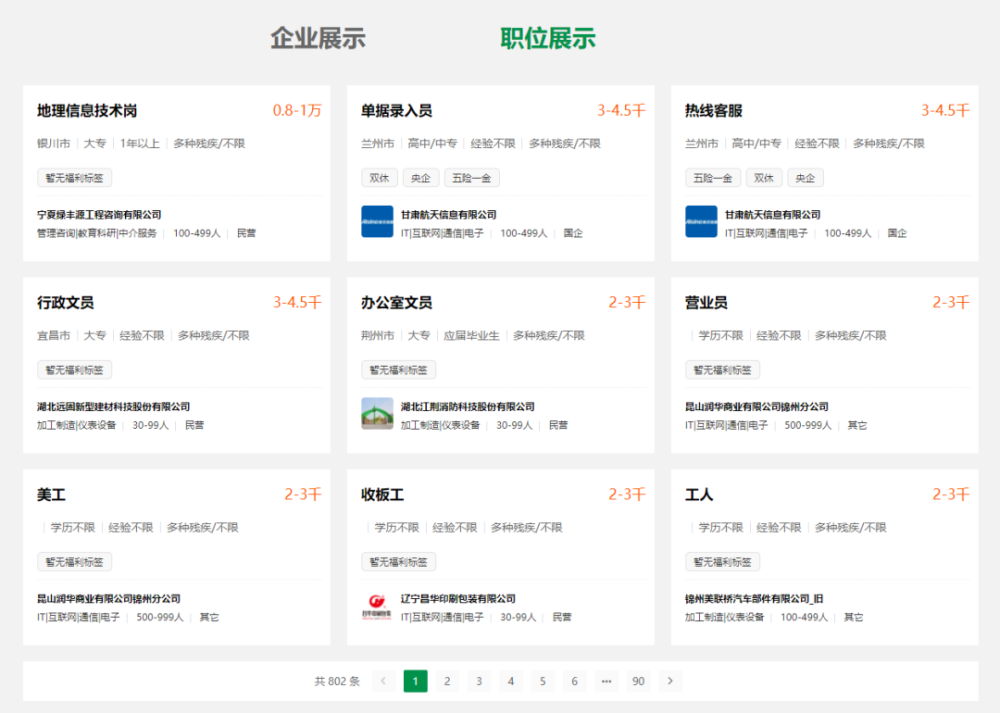Select the 央企 tag on 单据录入员 card
1000x713 pixels.
click(421, 176)
